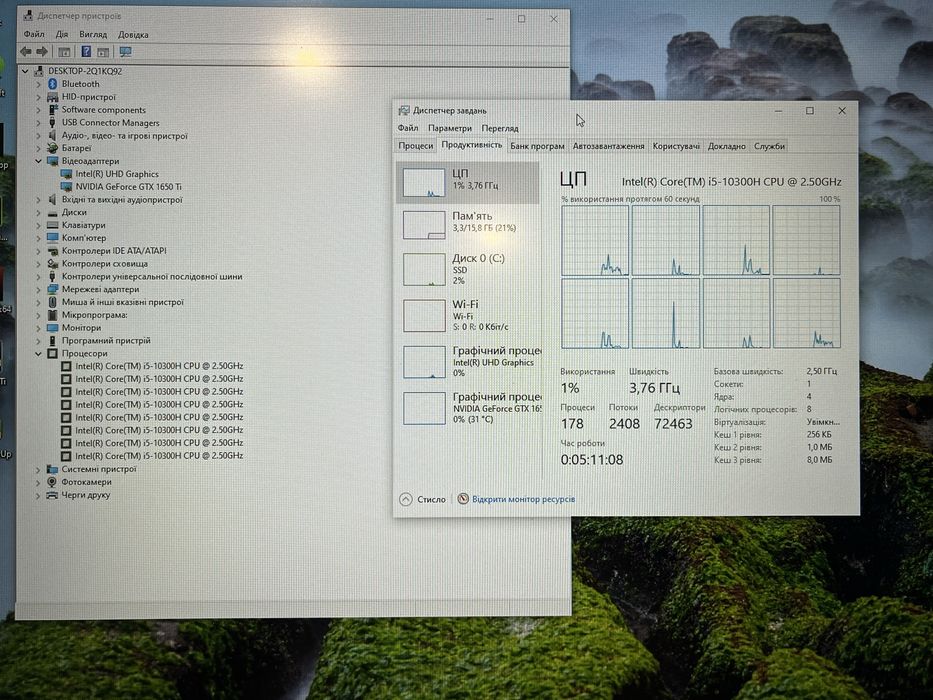The width and height of the screenshot is (933, 700).
Task: Select the Фотокамери camera icon in the device tree
Action: click(x=52, y=482)
